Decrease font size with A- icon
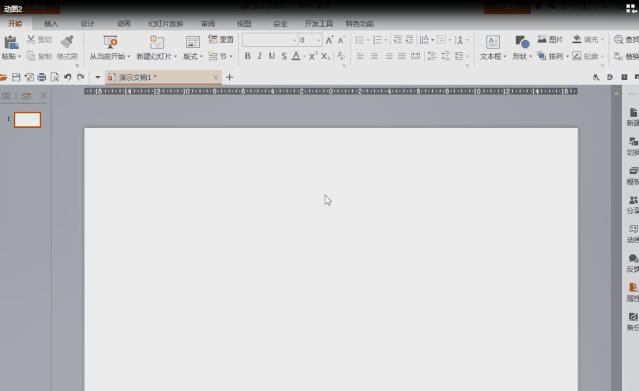Screen dimensions: 639x391 (x=342, y=40)
